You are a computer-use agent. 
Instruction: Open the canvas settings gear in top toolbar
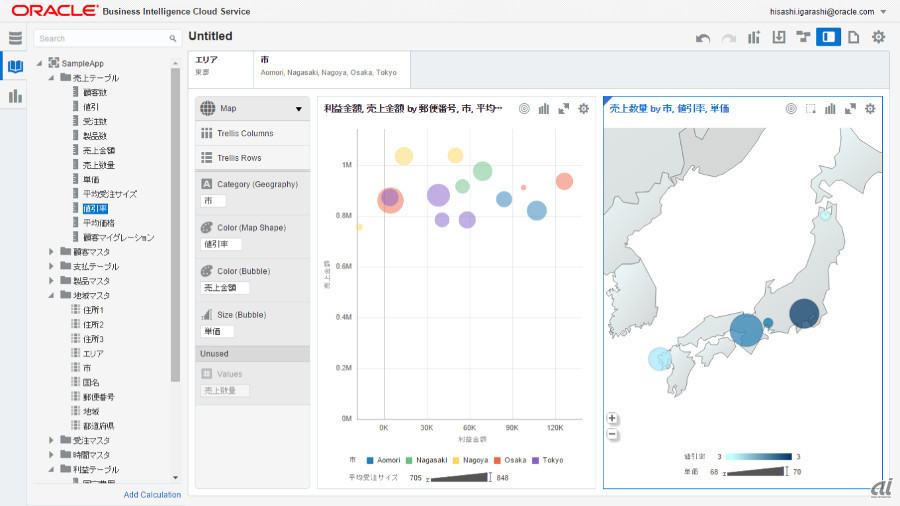878,38
